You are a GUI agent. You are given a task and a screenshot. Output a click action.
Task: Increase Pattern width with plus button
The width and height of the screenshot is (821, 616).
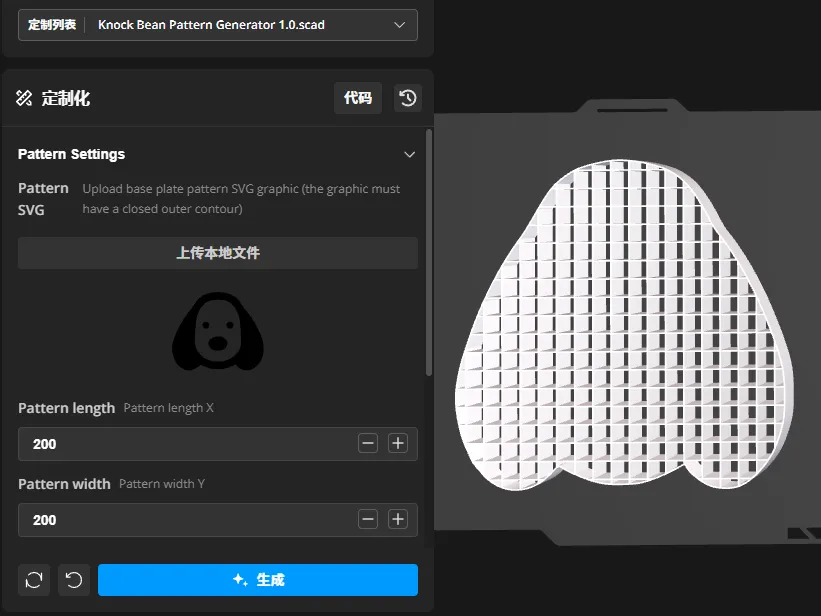398,520
